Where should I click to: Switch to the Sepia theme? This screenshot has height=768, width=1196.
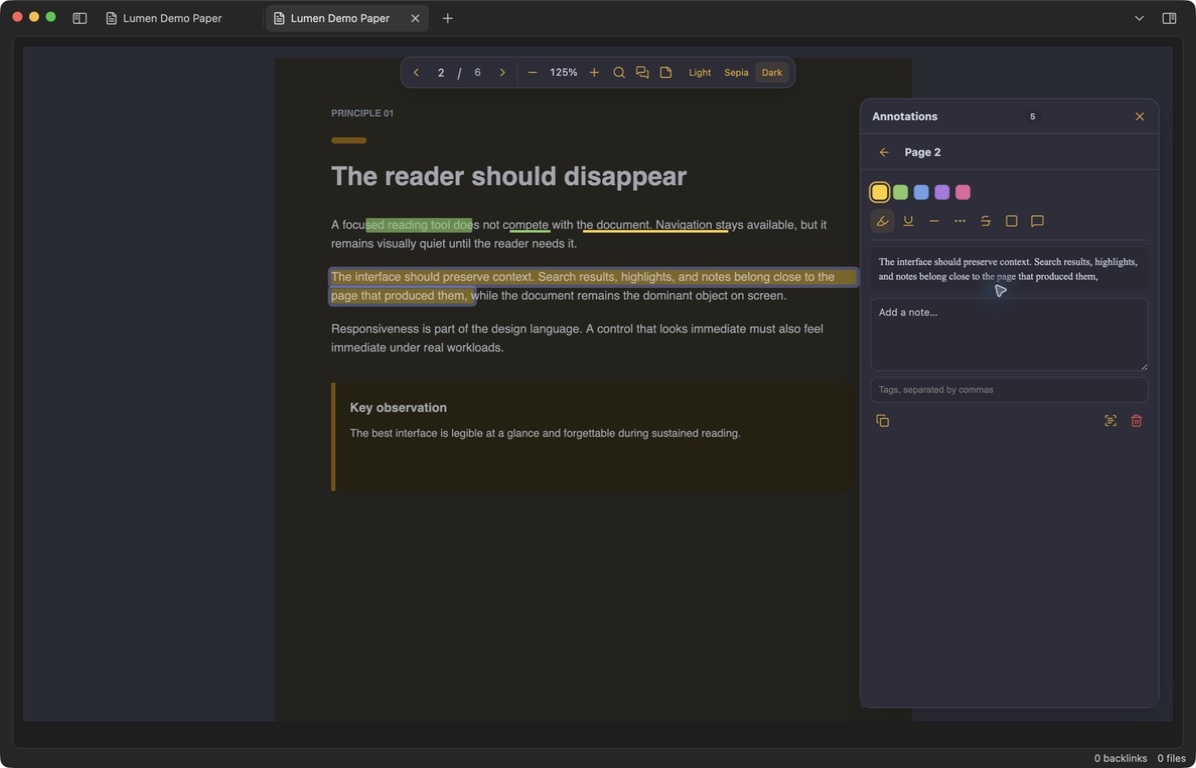736,72
